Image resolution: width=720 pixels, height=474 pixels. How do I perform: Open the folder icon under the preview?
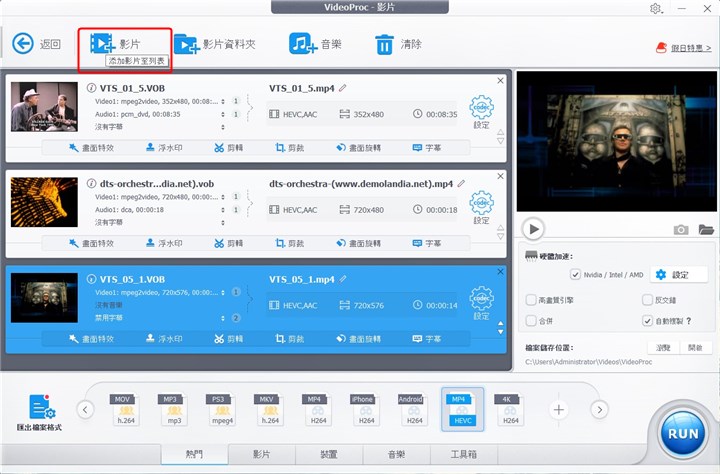[x=706, y=229]
